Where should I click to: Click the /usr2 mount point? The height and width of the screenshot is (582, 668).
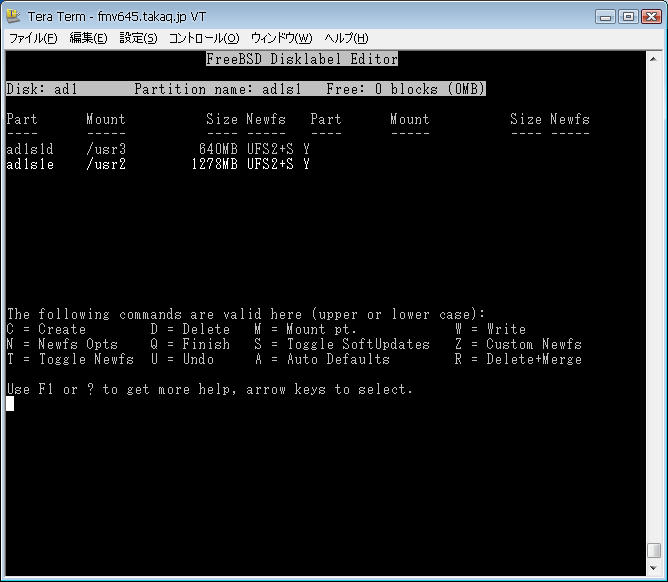(106, 164)
